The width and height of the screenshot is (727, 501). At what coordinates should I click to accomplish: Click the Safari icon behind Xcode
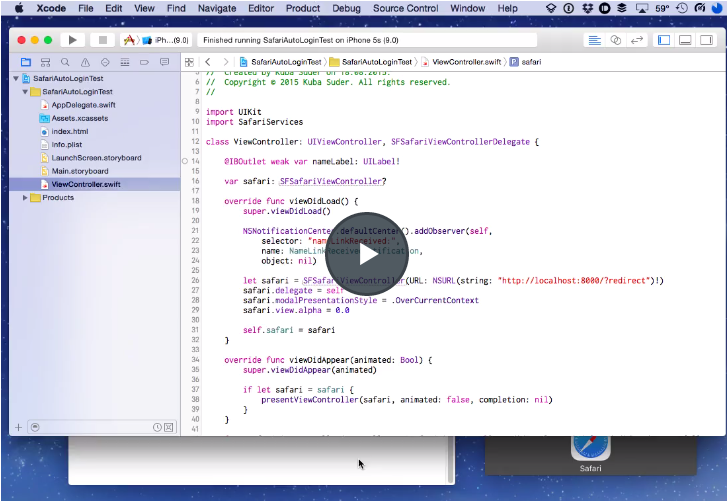[x=590, y=448]
